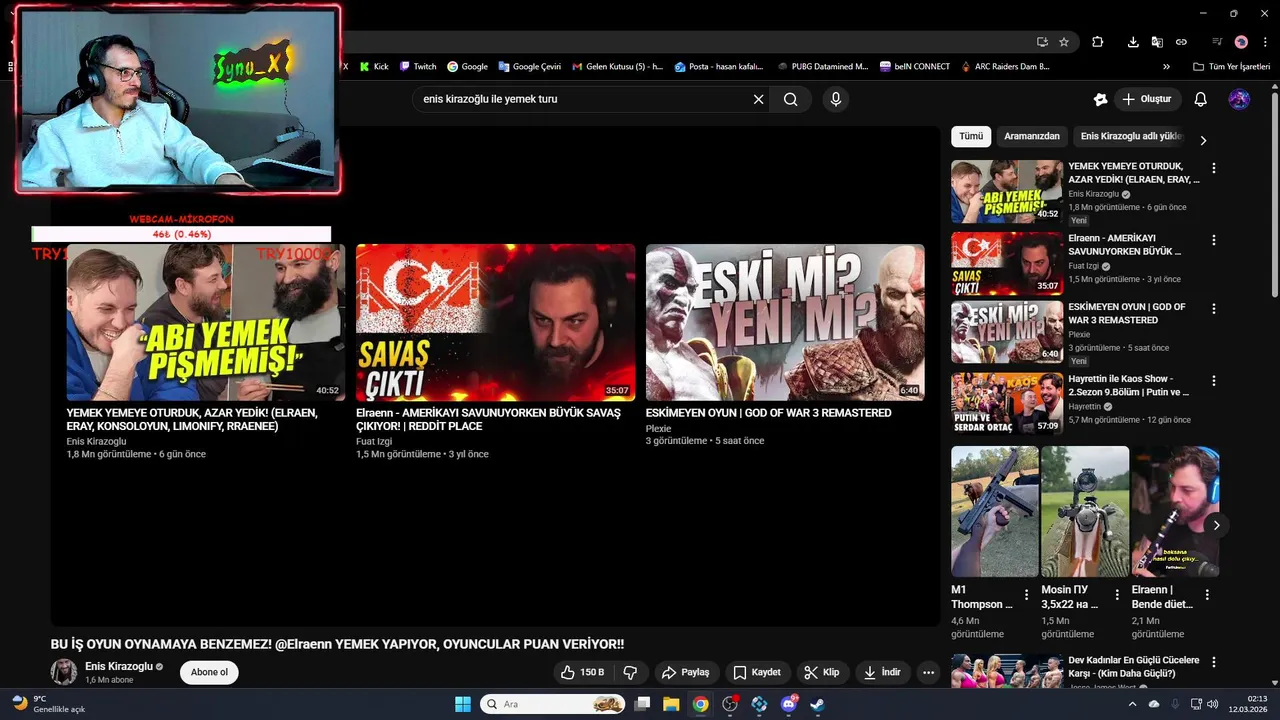1280x720 pixels.
Task: Click the Oluştur create button
Action: coord(1148,99)
